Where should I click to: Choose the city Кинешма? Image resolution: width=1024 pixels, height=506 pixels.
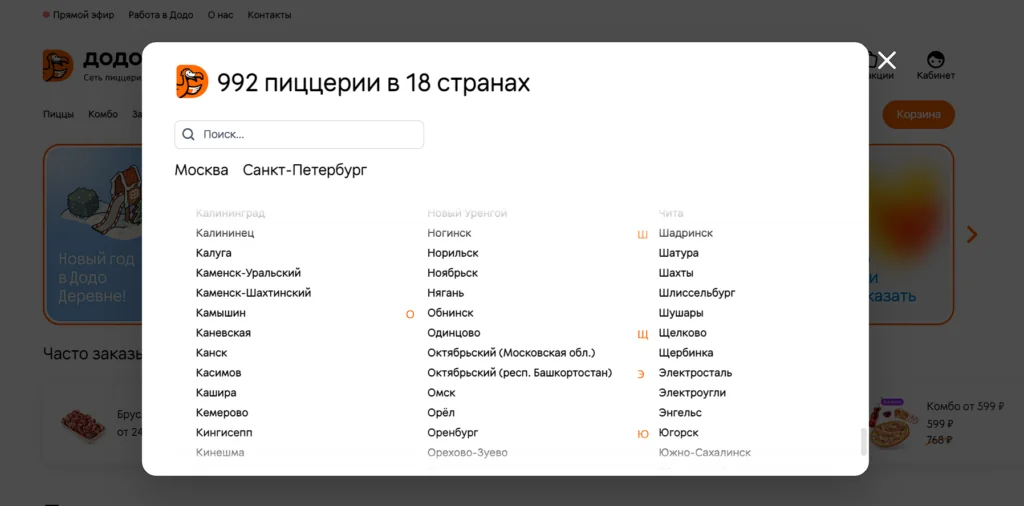click(220, 452)
